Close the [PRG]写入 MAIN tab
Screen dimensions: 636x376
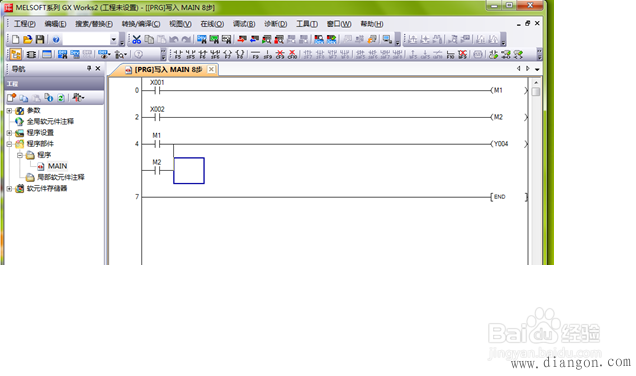pyautogui.click(x=211, y=69)
